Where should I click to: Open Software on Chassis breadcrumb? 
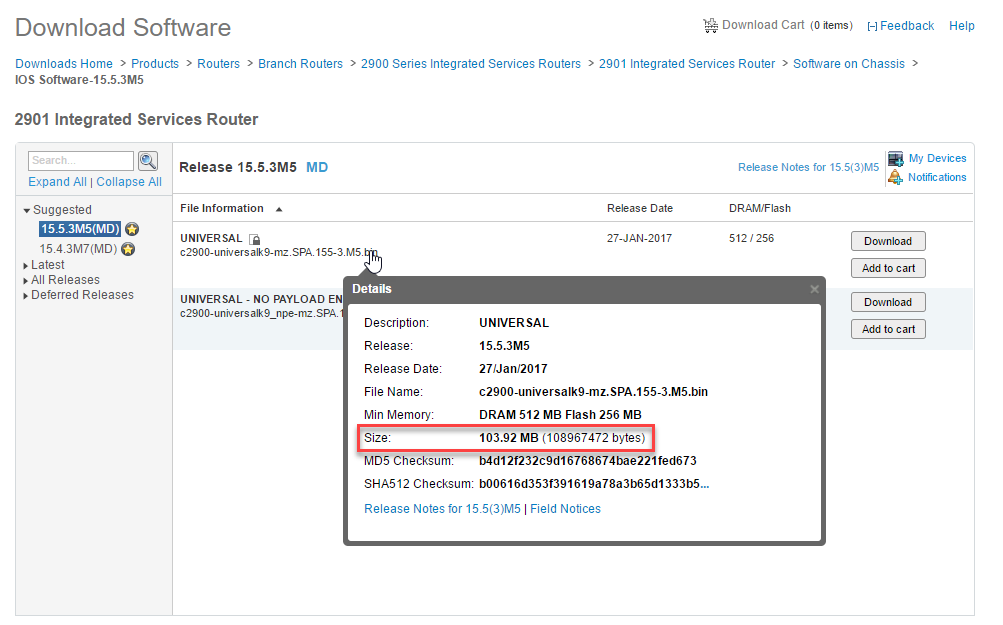point(849,64)
